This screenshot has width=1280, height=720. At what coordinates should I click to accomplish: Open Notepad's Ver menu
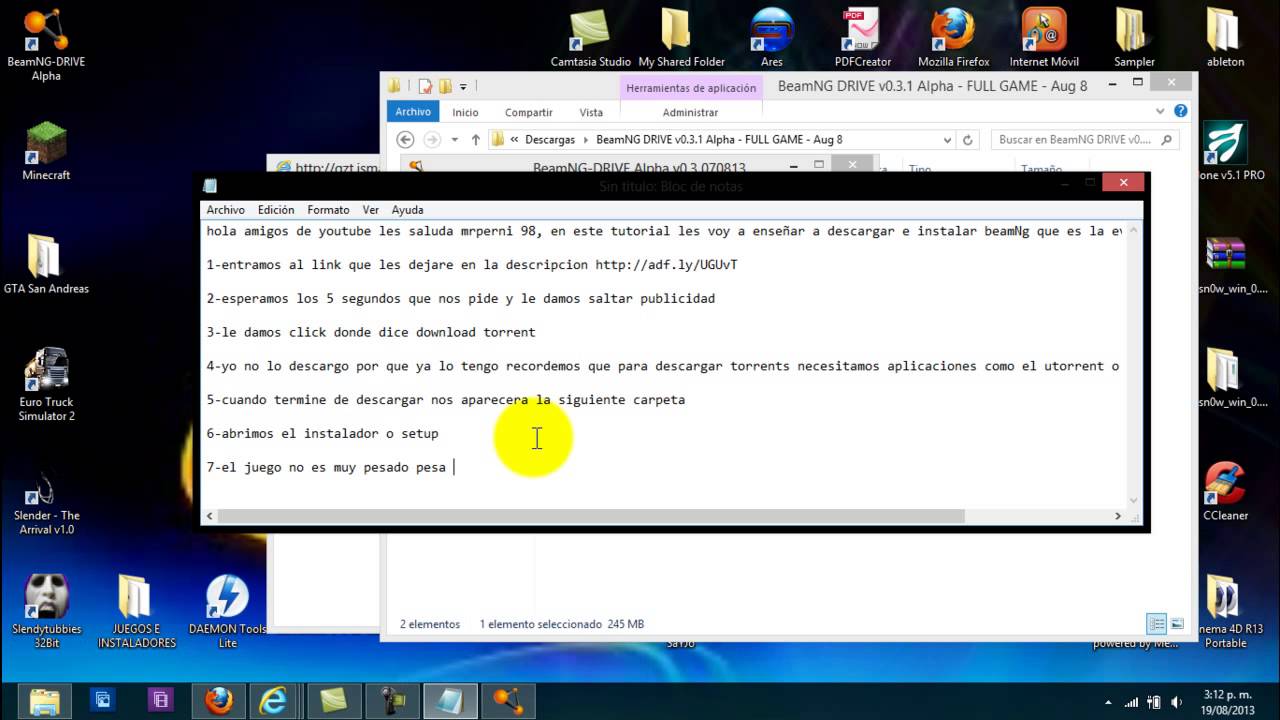(x=370, y=210)
